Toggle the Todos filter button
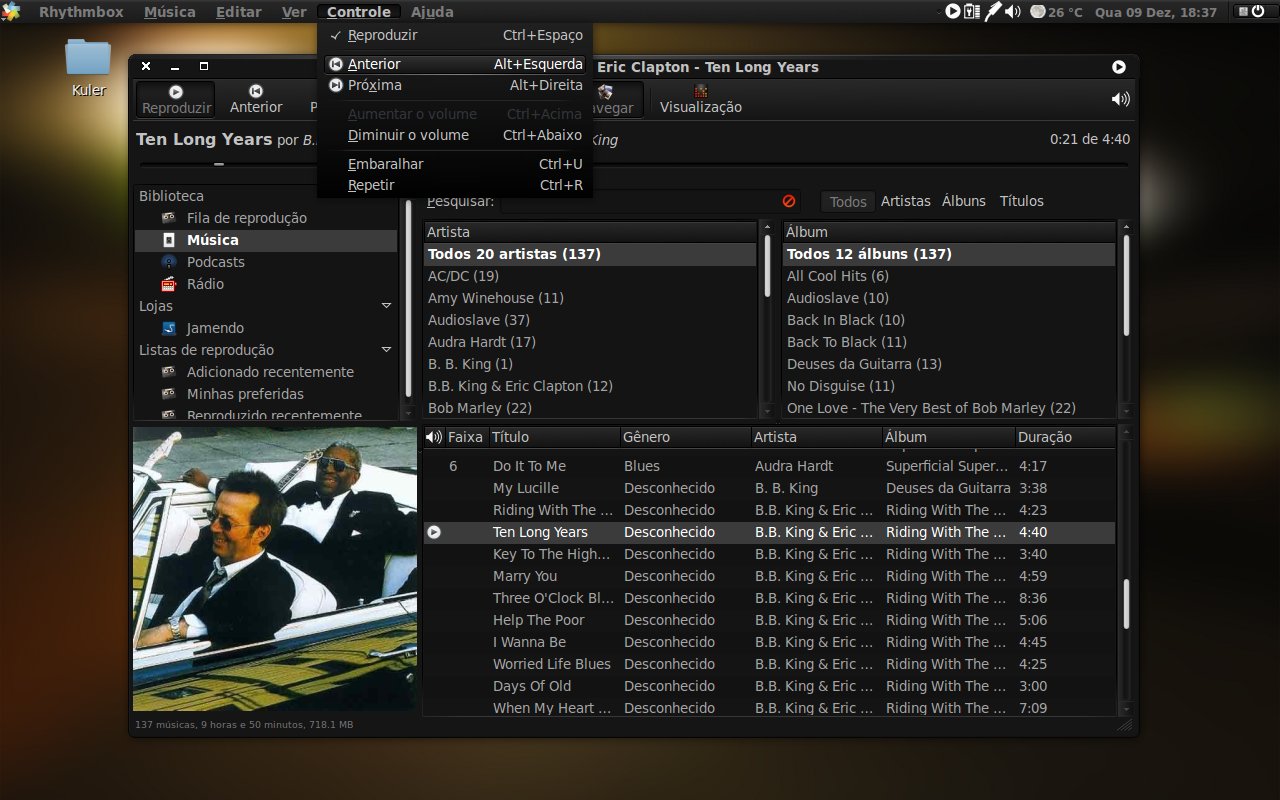 pyautogui.click(x=848, y=201)
